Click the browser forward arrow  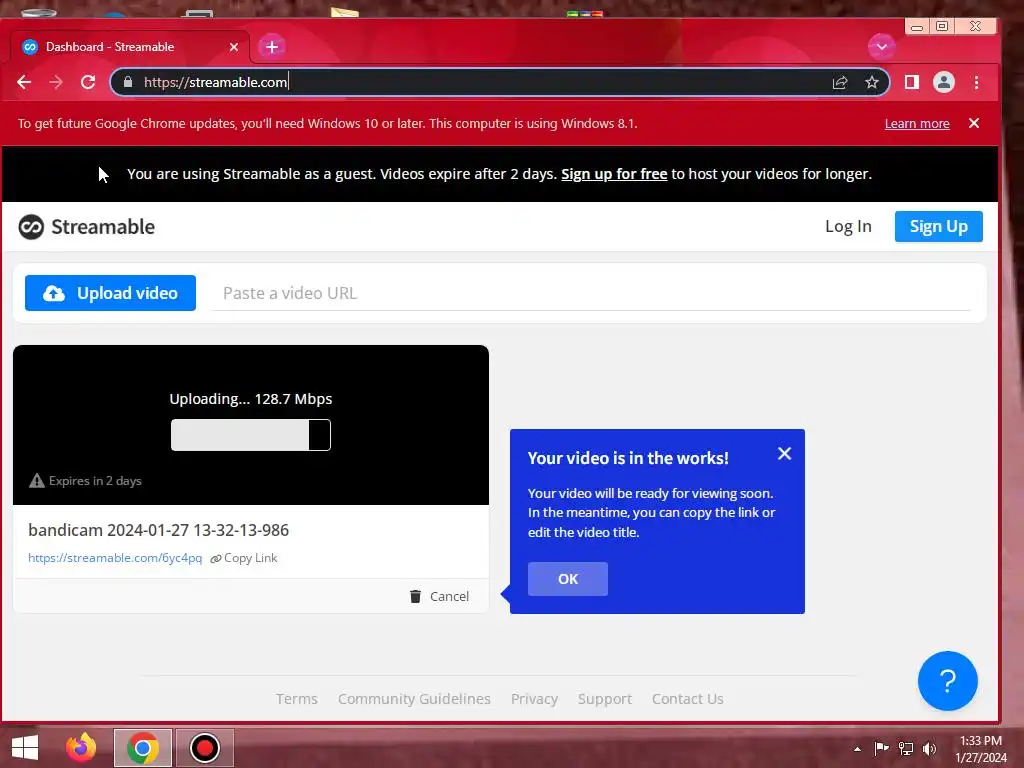(x=56, y=82)
